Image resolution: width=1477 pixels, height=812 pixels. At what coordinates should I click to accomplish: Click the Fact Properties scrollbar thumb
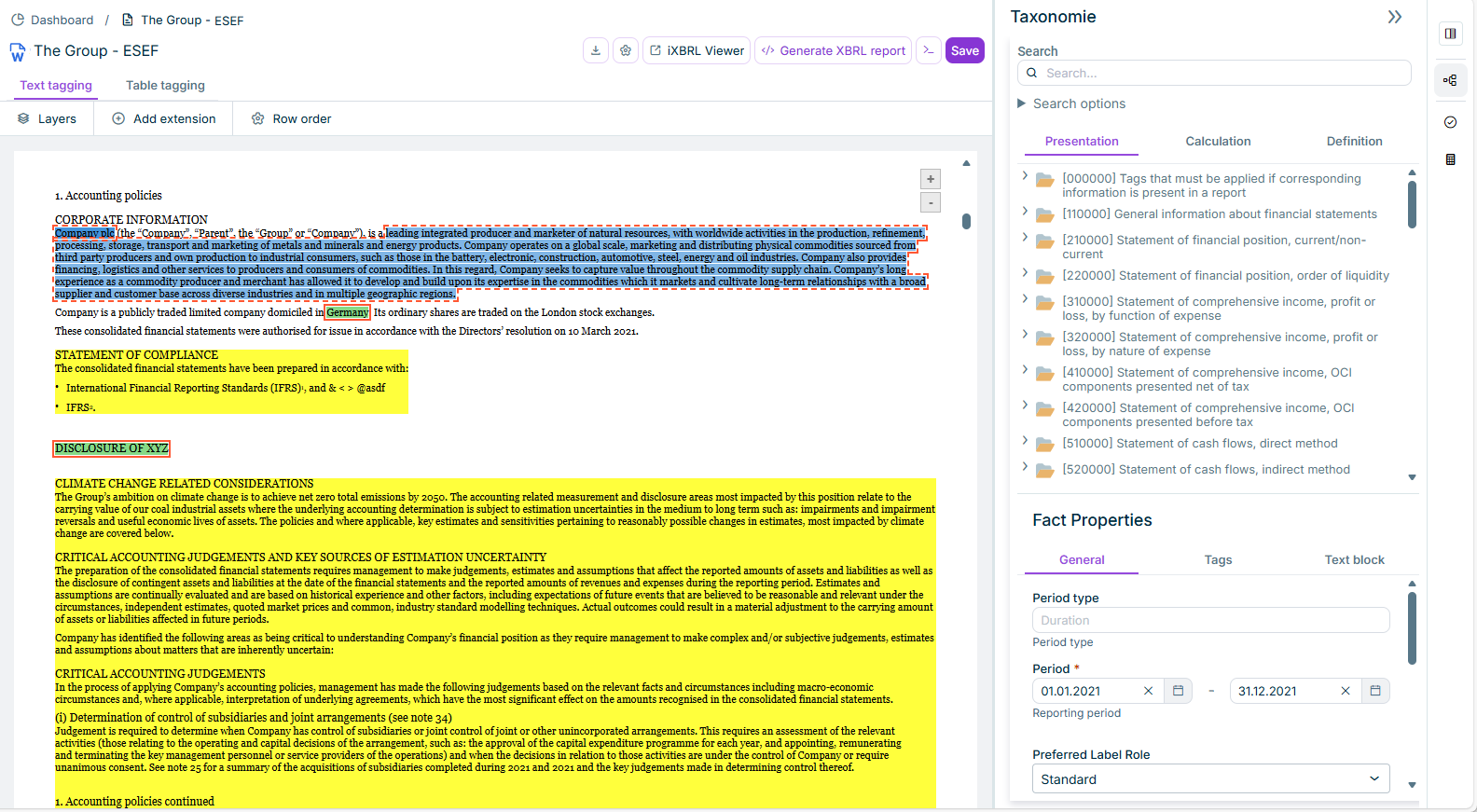(1412, 628)
